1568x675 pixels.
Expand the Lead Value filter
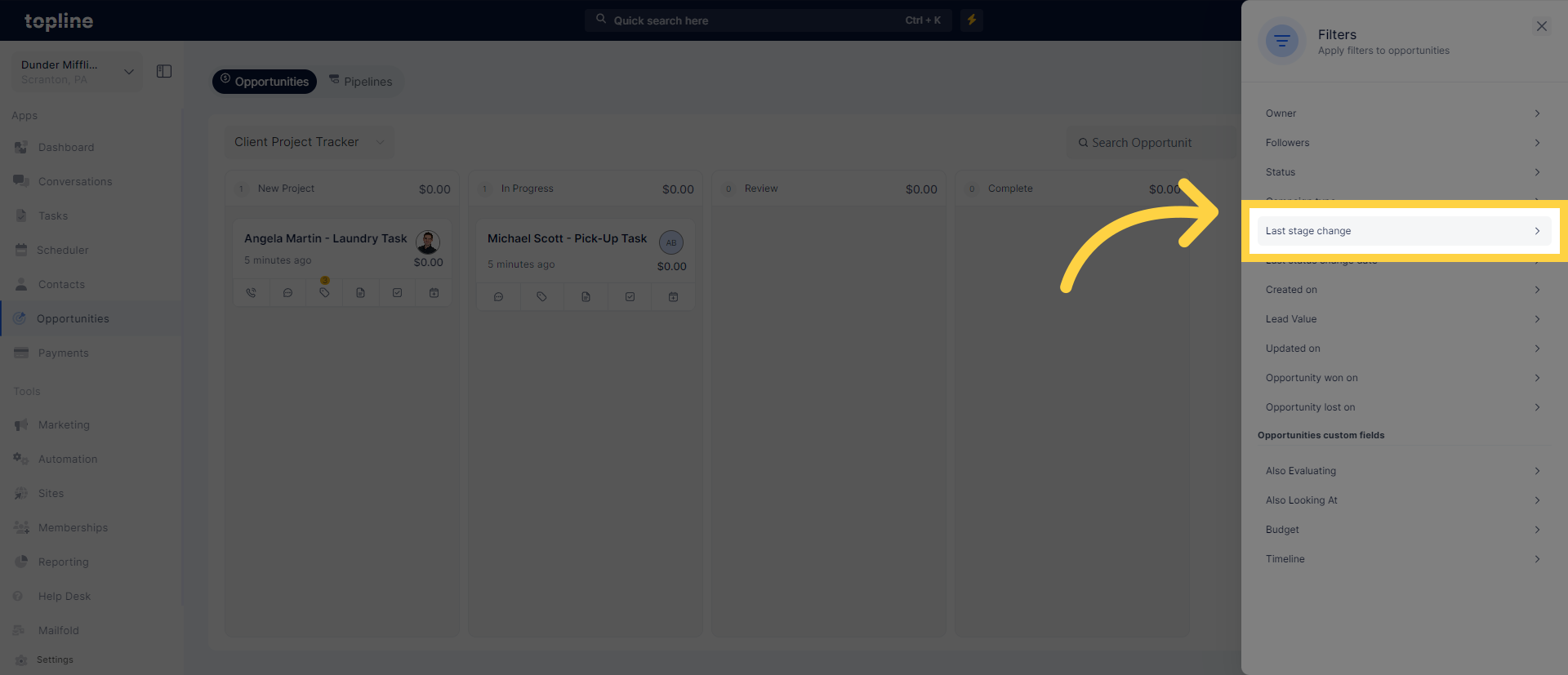click(1403, 319)
